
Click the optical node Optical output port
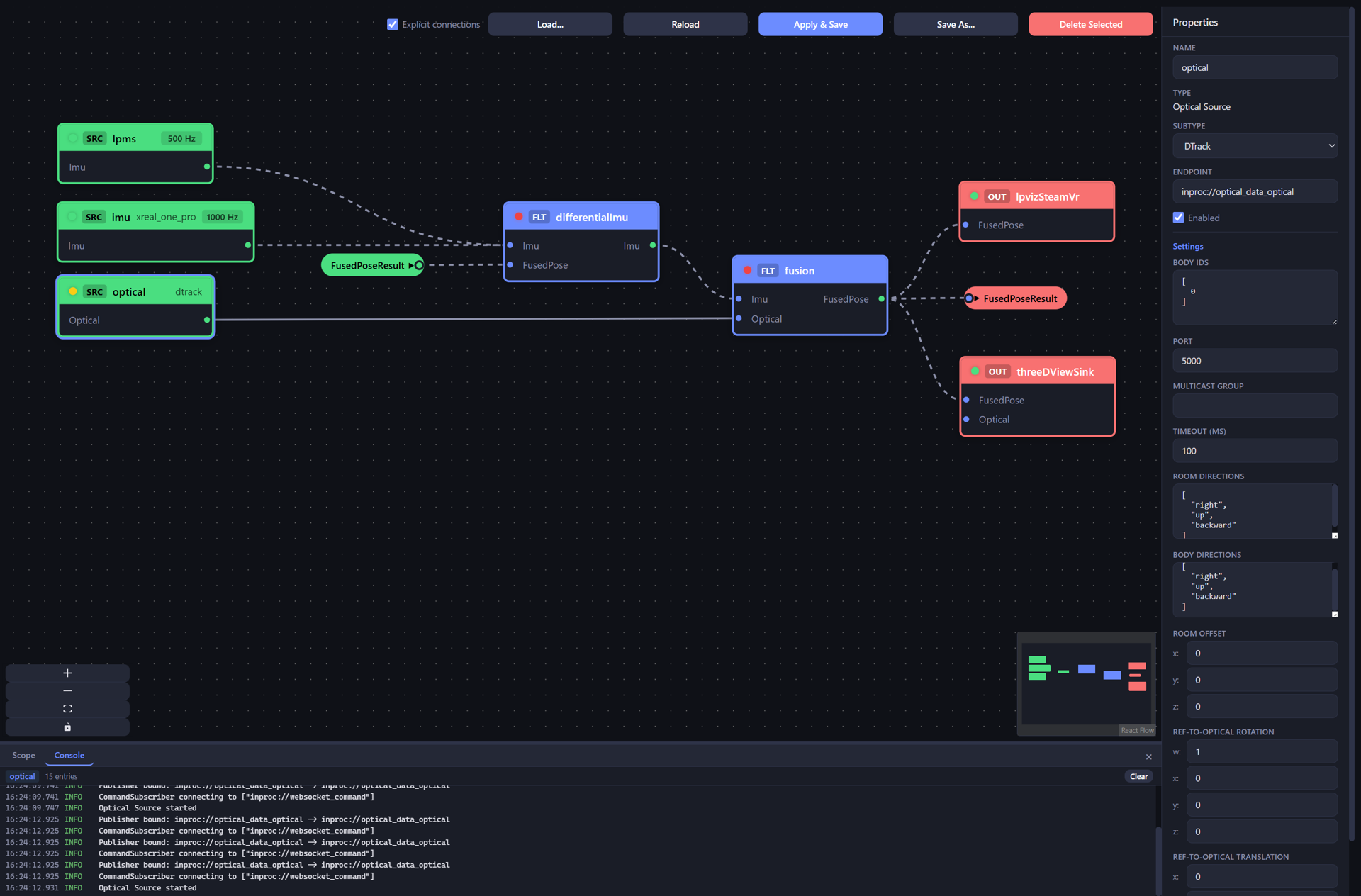[207, 320]
